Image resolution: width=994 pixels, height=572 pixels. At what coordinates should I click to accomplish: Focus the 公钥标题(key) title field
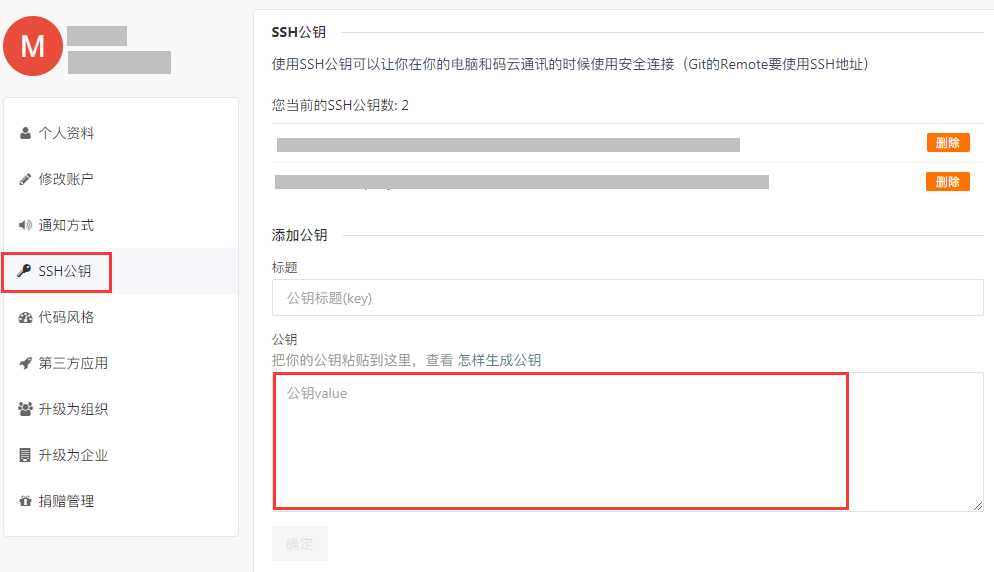[628, 297]
